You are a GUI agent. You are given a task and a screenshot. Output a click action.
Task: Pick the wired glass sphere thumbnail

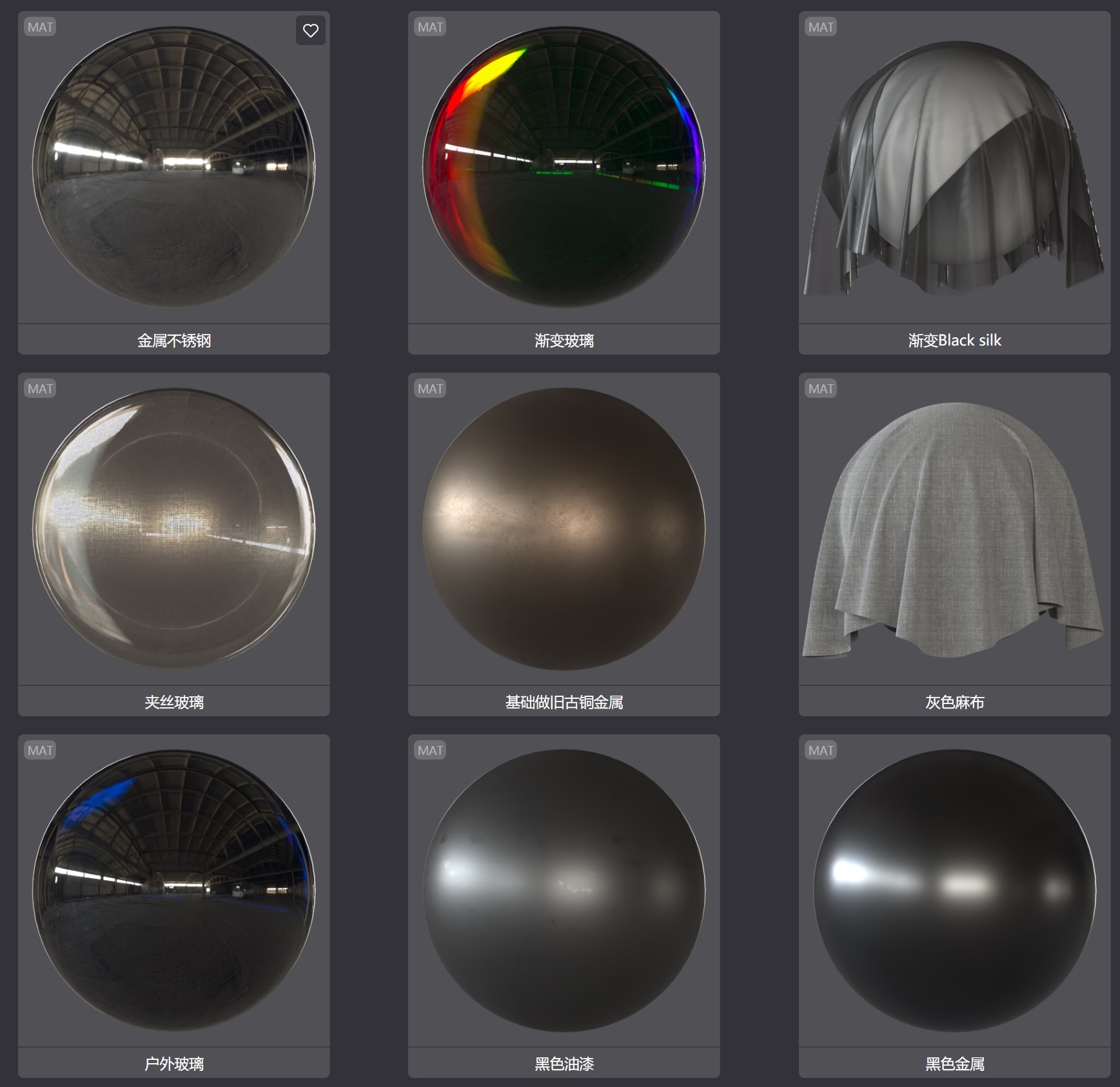[174, 528]
